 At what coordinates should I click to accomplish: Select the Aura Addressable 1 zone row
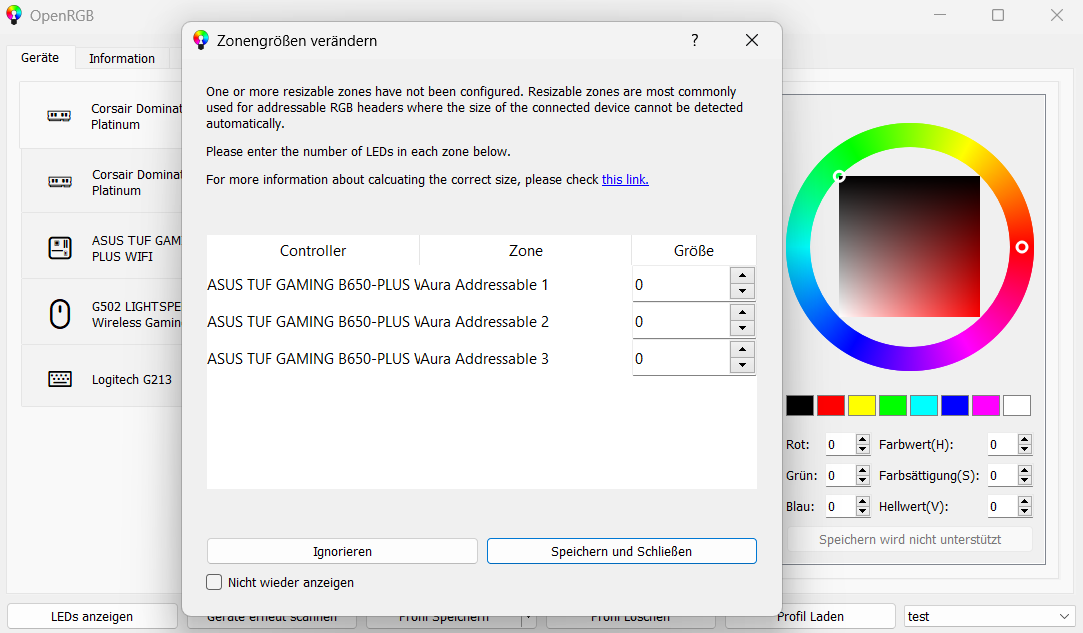[x=481, y=284]
